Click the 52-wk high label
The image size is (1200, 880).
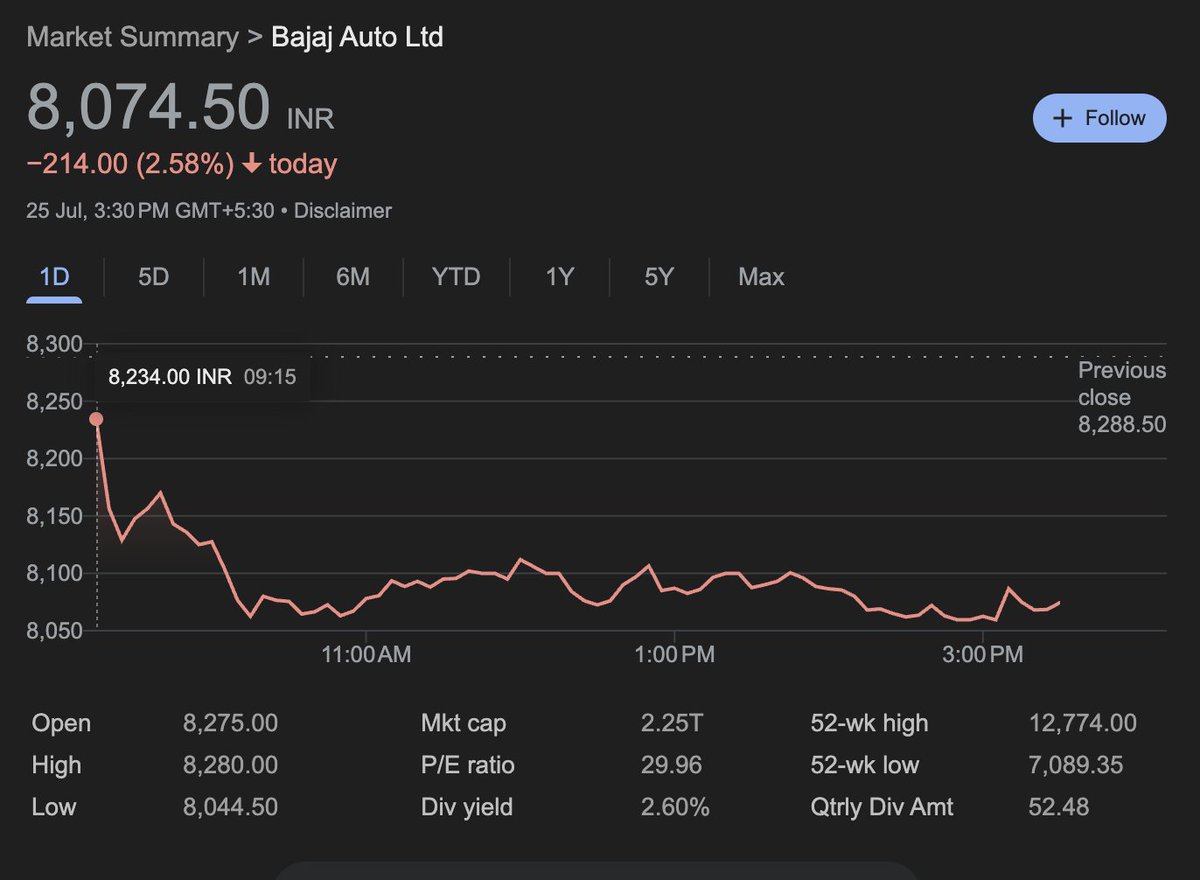click(869, 723)
